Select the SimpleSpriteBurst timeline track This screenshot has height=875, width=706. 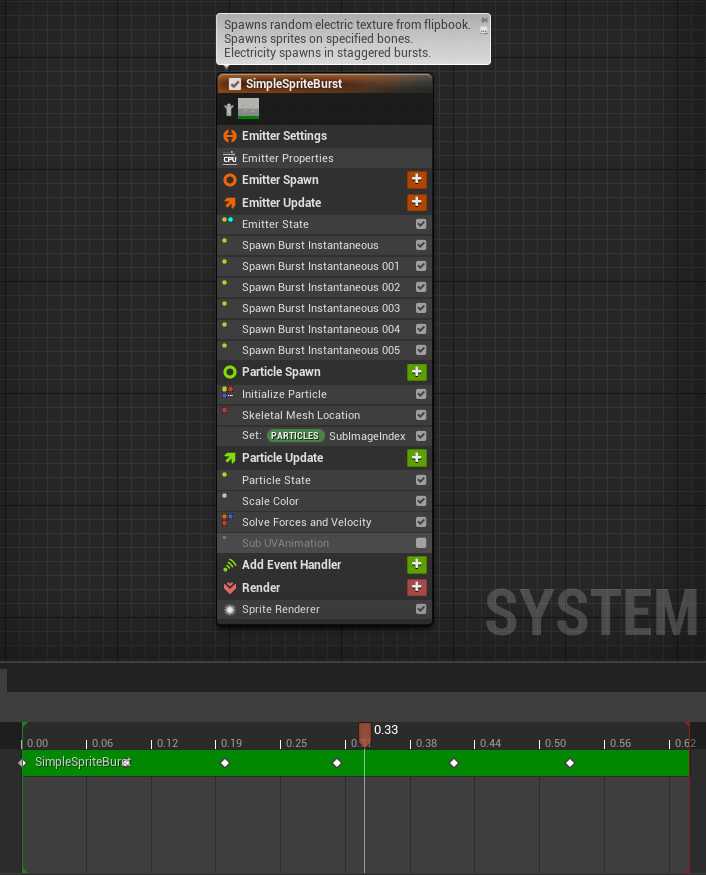click(356, 763)
